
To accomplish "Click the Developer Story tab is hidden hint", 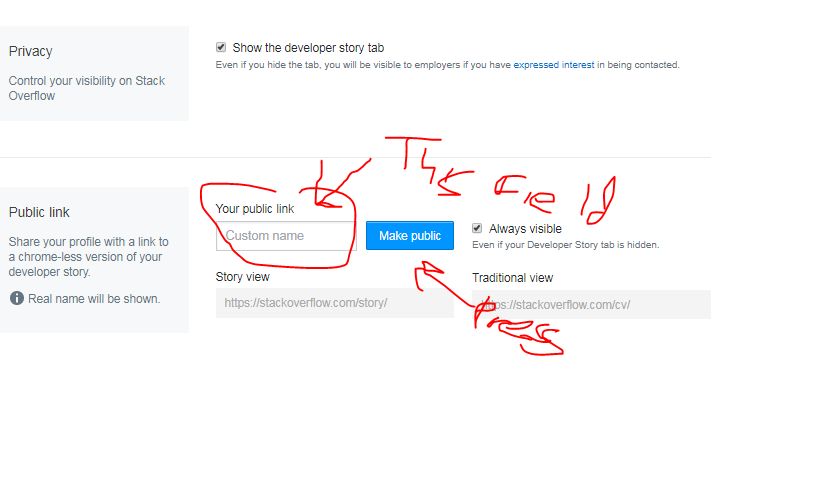I will coord(565,244).
